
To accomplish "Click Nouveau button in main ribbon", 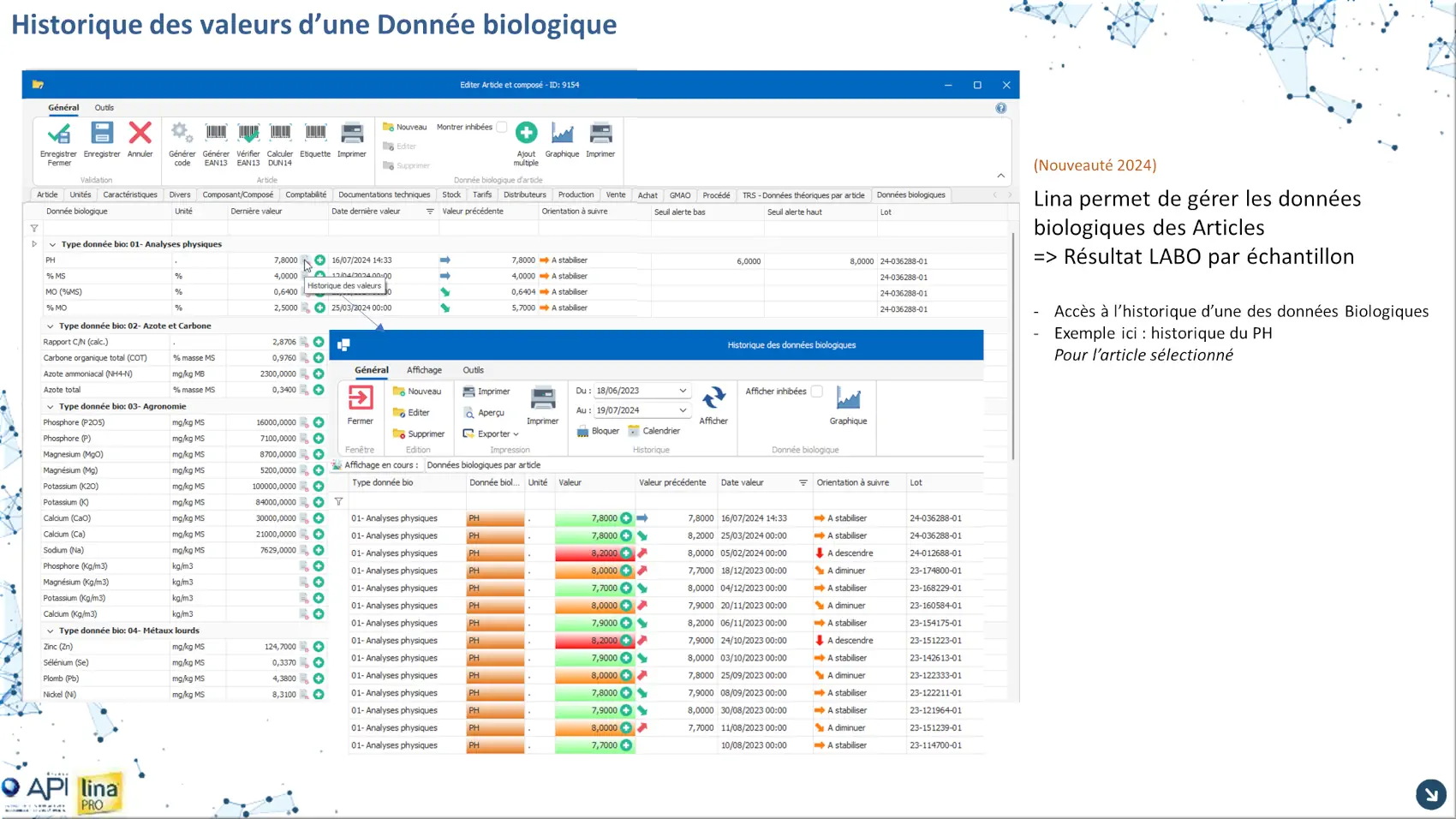I will click(x=405, y=127).
